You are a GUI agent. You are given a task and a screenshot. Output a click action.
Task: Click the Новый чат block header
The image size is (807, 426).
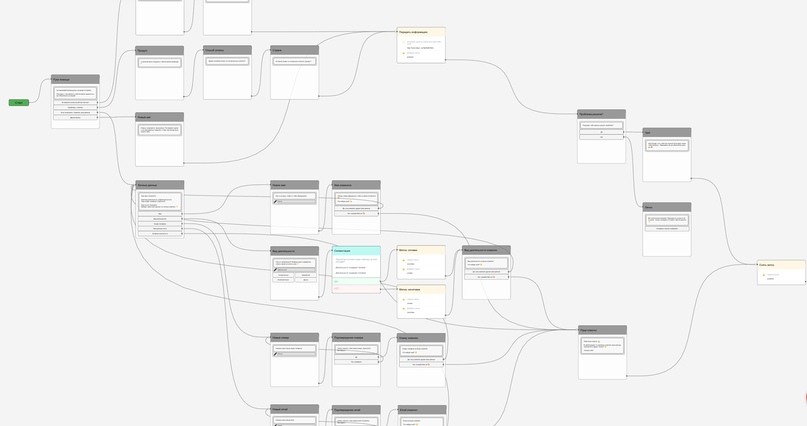(159, 117)
